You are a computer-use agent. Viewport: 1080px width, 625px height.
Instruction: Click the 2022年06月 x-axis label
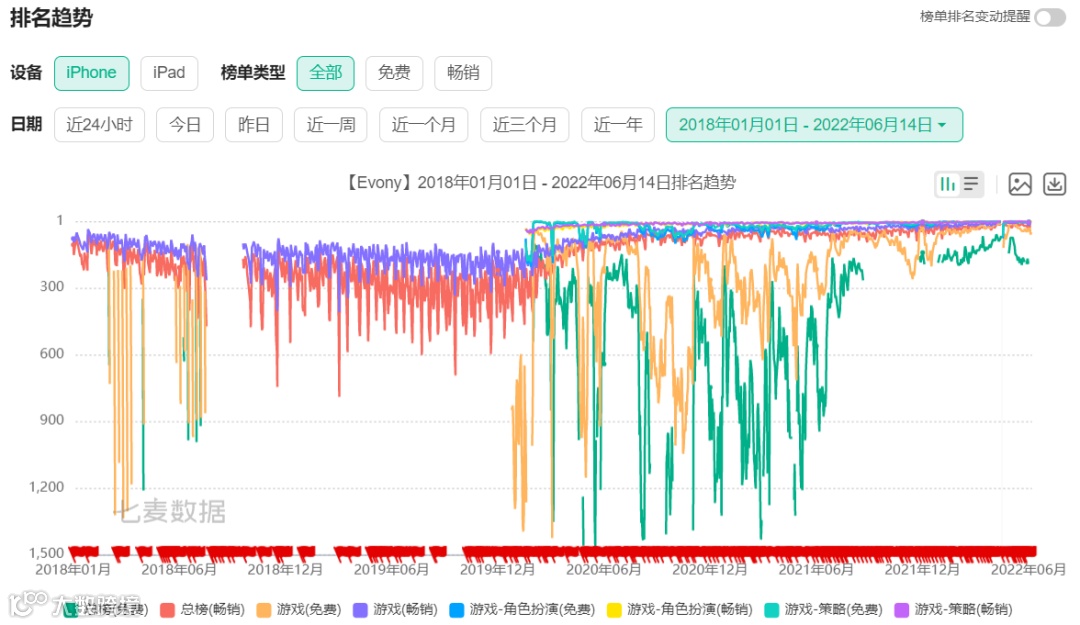coord(1028,570)
